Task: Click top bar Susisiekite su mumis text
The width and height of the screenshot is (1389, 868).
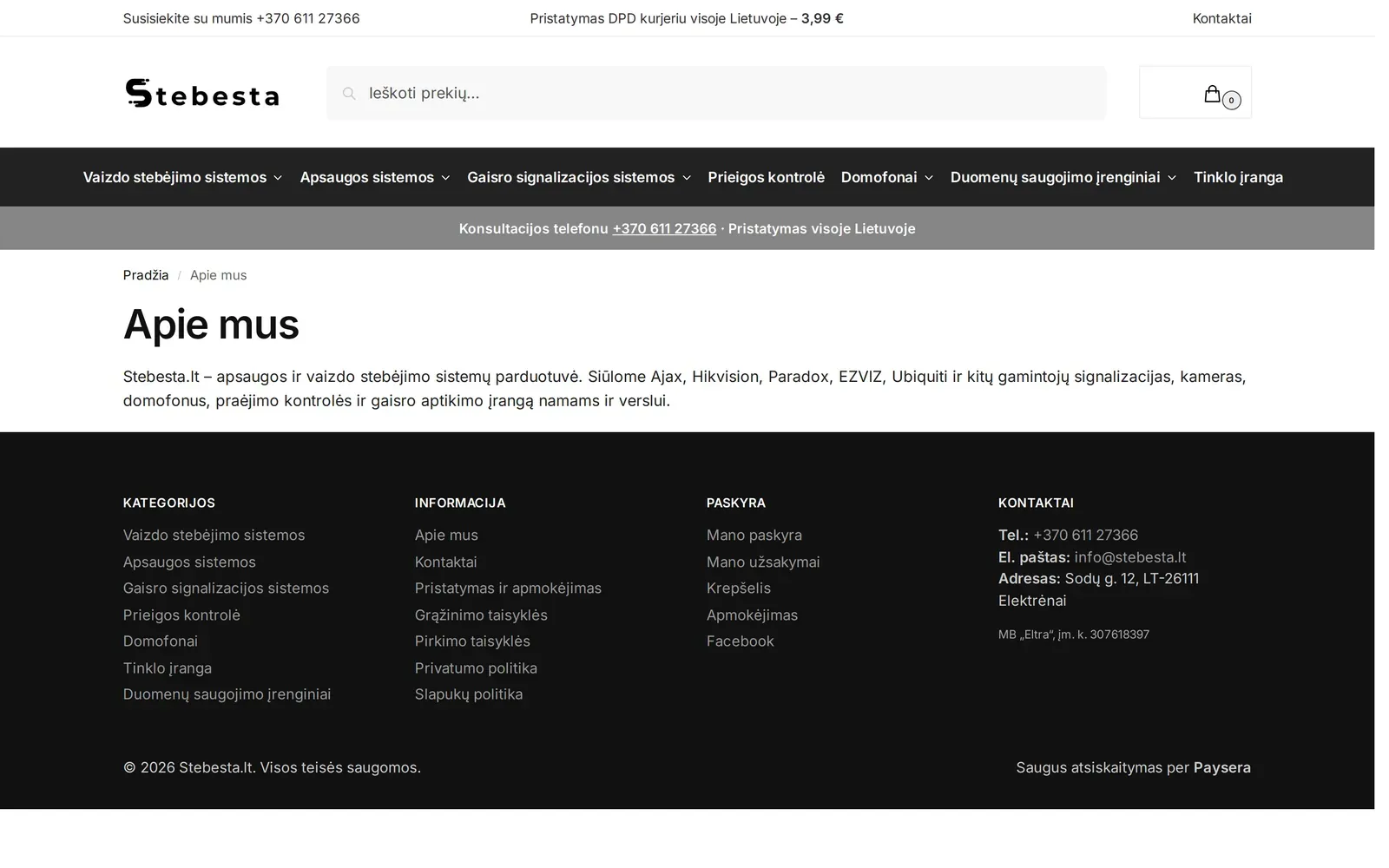Action: coord(241,18)
